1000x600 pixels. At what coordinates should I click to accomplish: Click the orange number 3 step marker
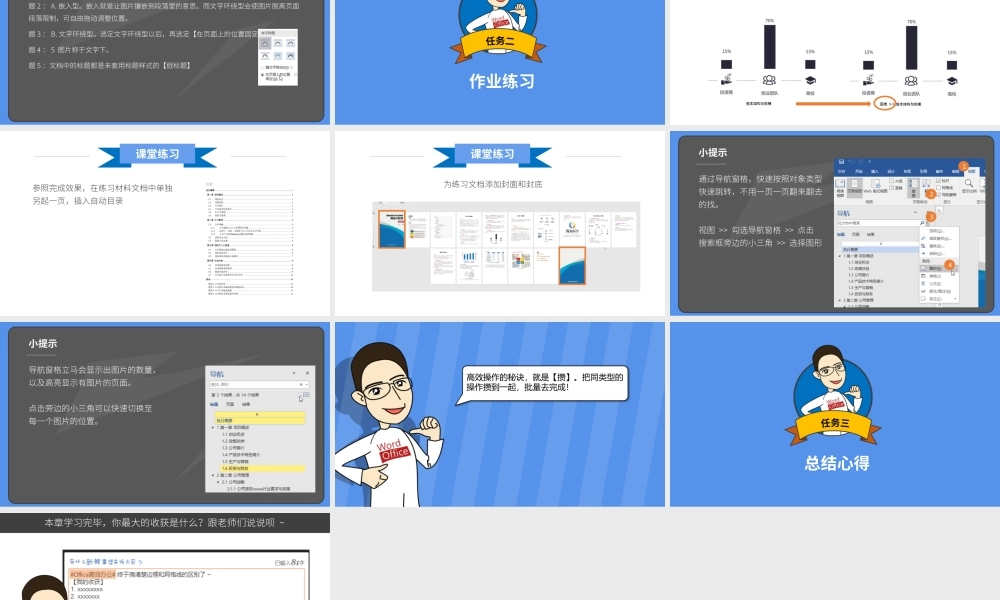click(930, 216)
